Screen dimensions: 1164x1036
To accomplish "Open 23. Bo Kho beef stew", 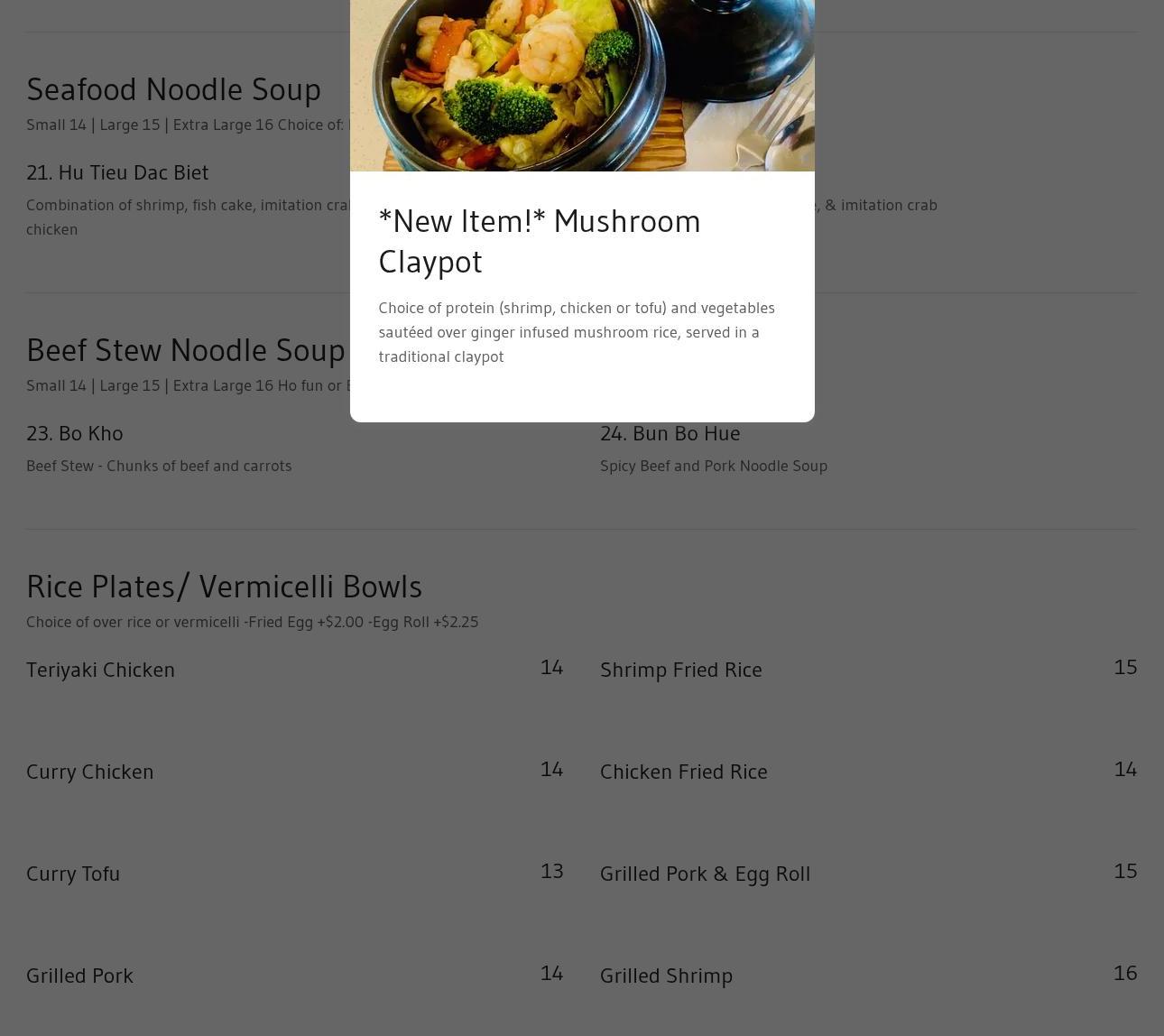I will pyautogui.click(x=75, y=433).
